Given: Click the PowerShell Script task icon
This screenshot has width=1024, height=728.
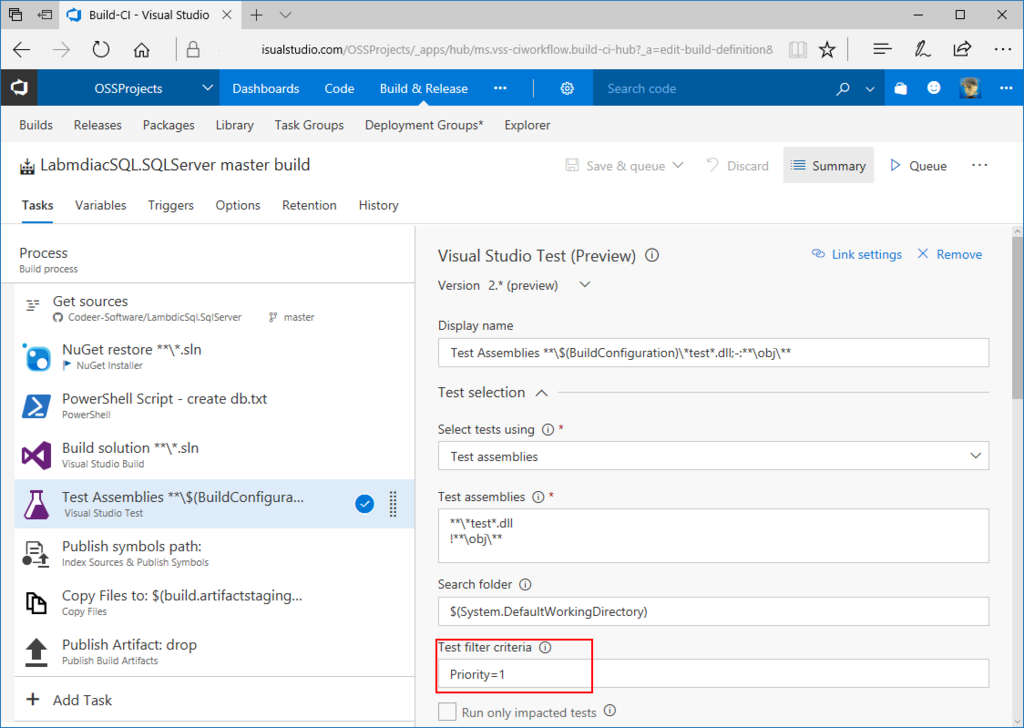Looking at the screenshot, I should [x=36, y=406].
